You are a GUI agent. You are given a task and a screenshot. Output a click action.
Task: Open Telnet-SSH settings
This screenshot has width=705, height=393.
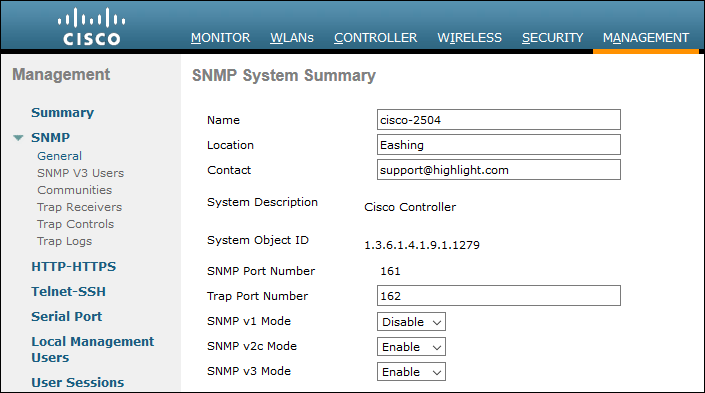tap(68, 292)
